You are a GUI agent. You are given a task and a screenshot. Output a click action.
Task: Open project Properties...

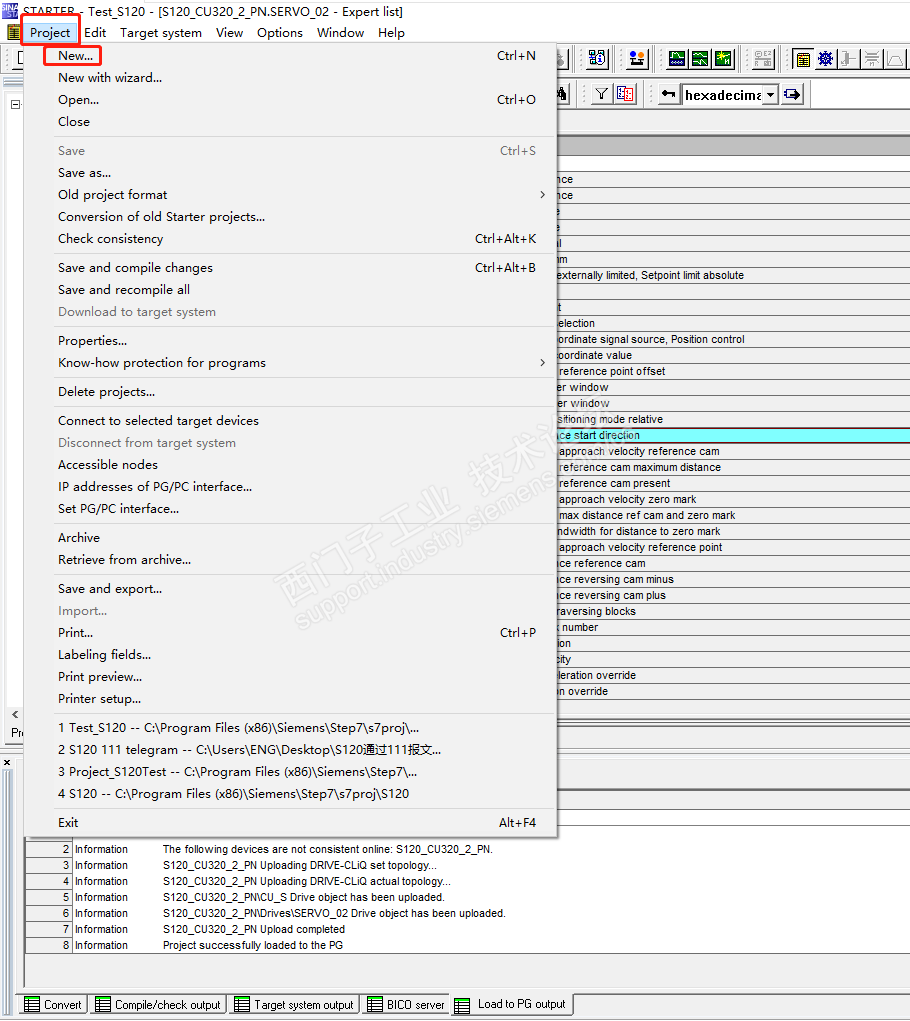click(92, 341)
